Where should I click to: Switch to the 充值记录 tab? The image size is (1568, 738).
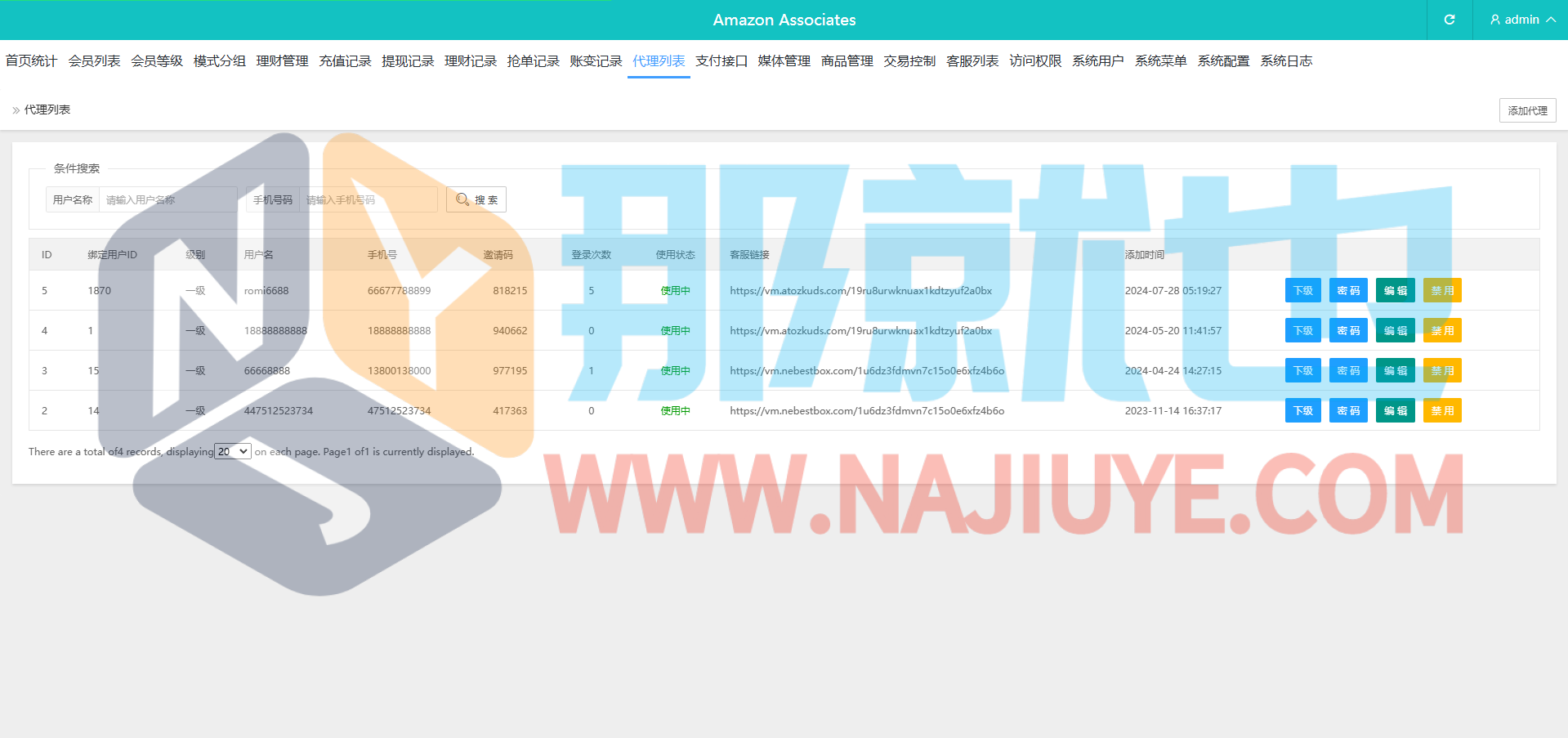coord(345,61)
